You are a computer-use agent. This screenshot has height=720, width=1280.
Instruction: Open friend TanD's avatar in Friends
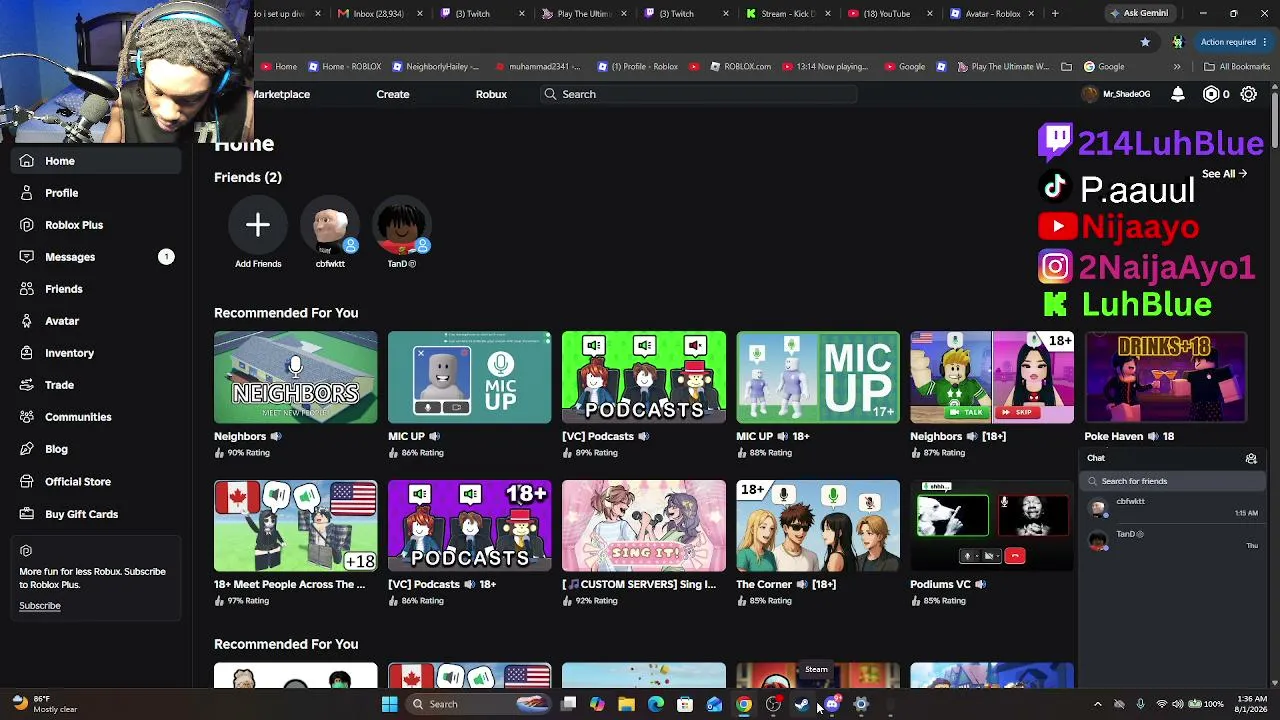click(x=402, y=225)
